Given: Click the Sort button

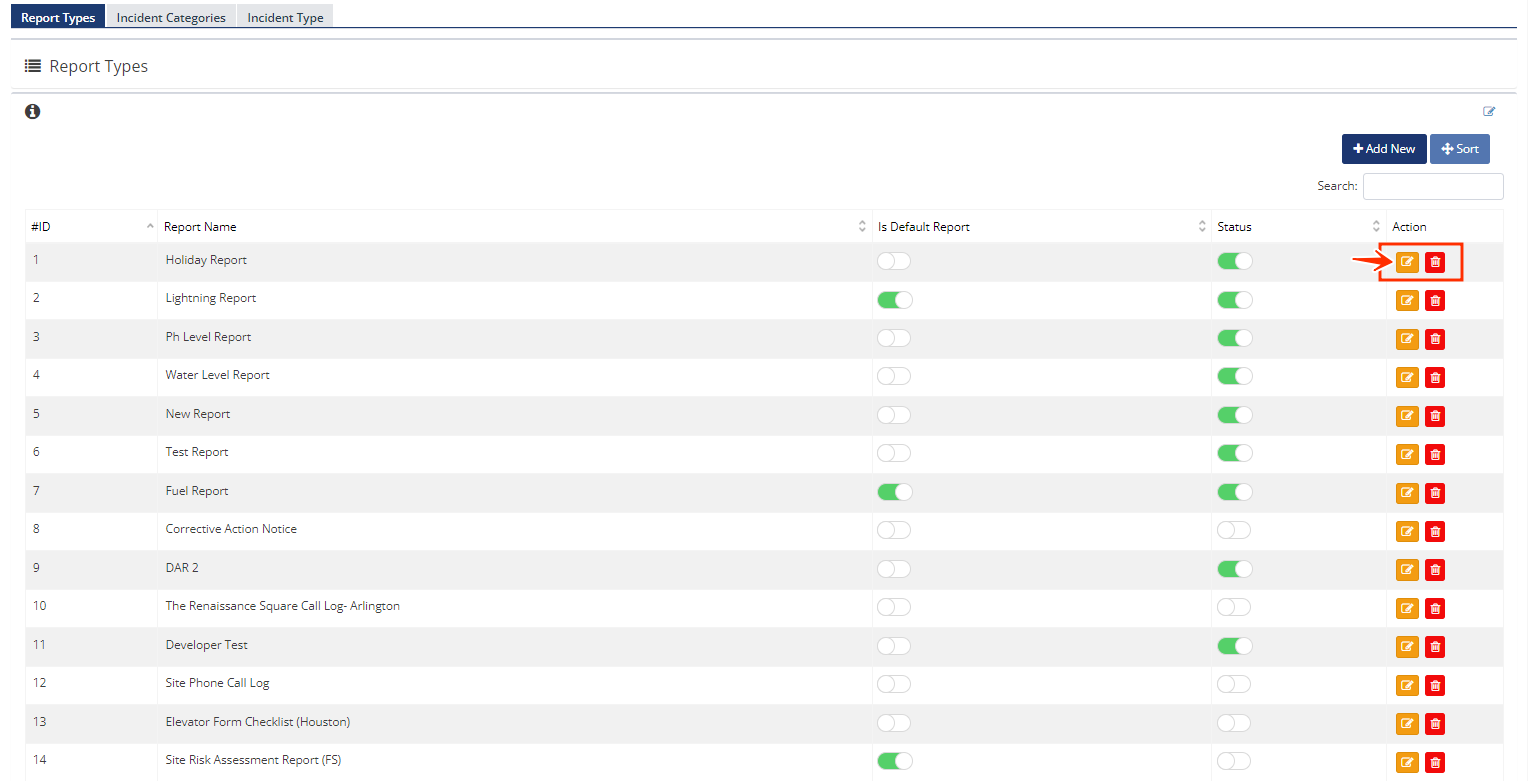Looking at the screenshot, I should point(1459,149).
